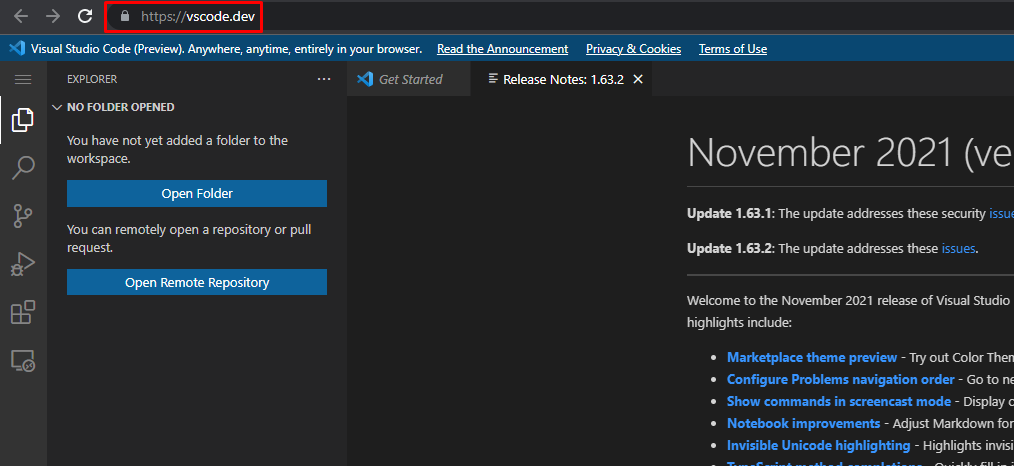Collapse the No Folder Opened section
Screen dimensions: 1014x466
coord(57,107)
